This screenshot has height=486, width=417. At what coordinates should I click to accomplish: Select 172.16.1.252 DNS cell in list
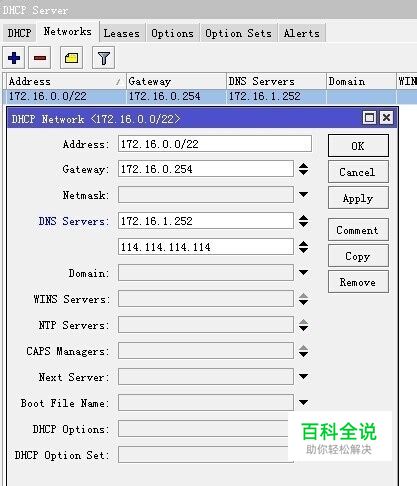pos(276,96)
